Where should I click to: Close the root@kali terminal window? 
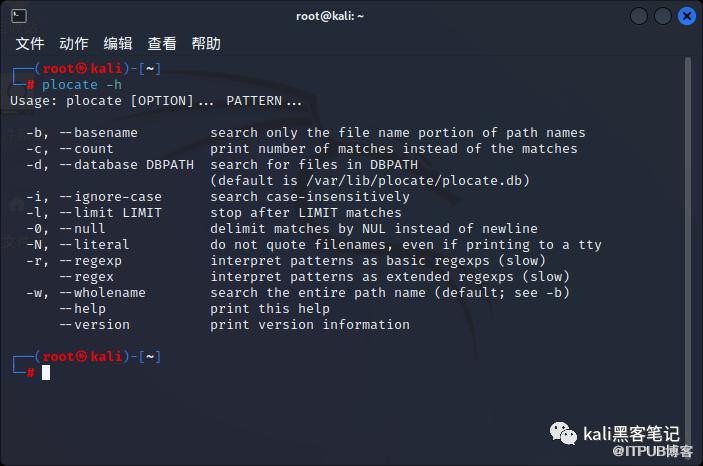point(687,16)
